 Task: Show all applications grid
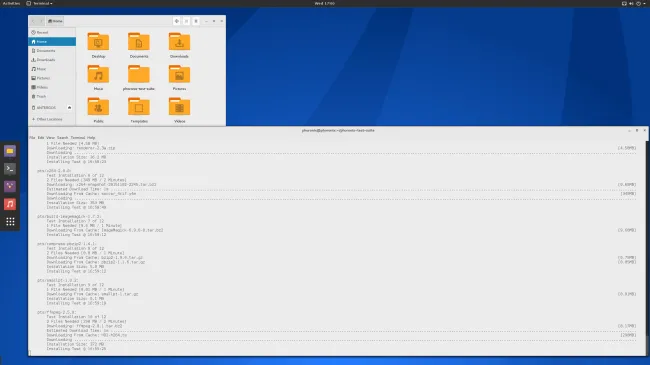(10, 221)
